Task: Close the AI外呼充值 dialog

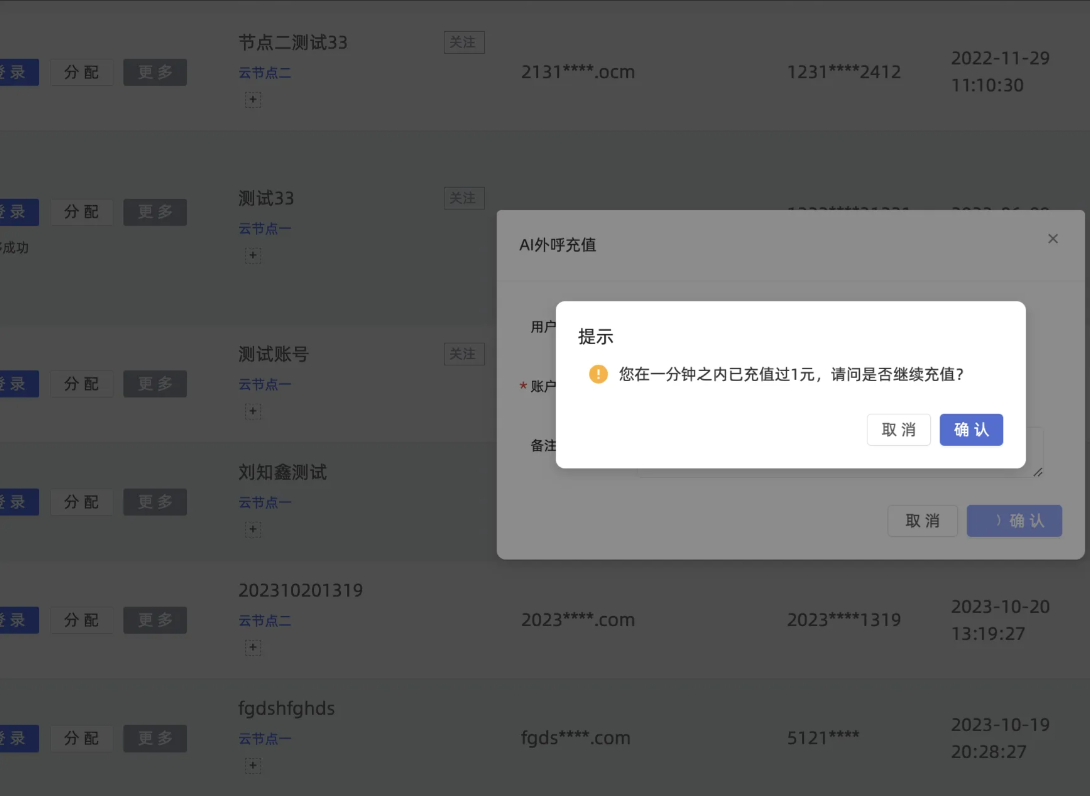Action: coord(1052,239)
